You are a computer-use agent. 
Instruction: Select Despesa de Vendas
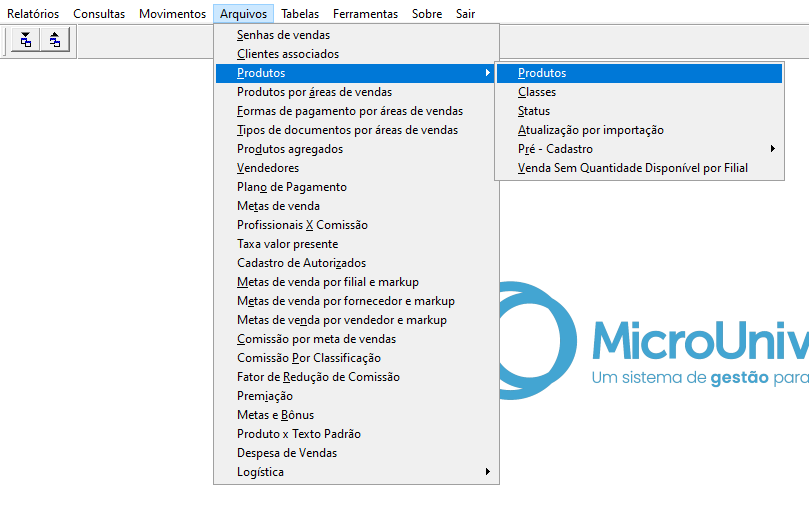pyautogui.click(x=287, y=453)
